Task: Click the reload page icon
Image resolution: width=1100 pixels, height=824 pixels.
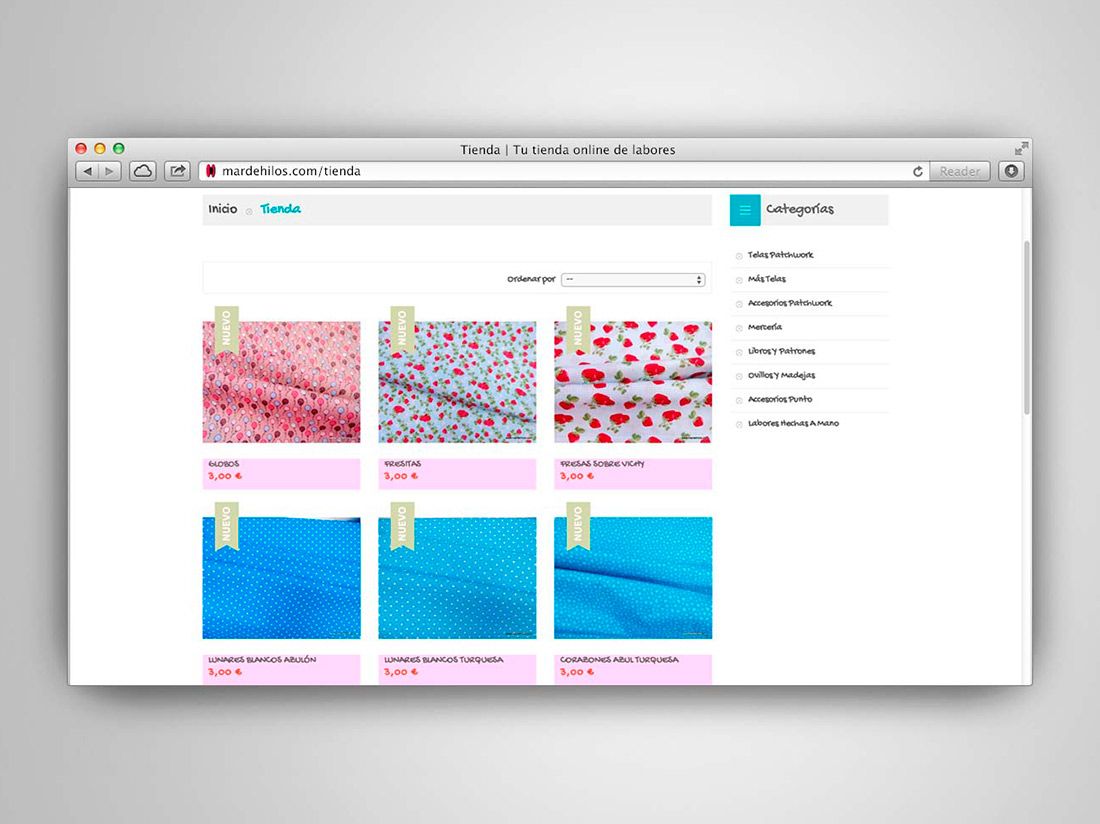Action: point(918,171)
